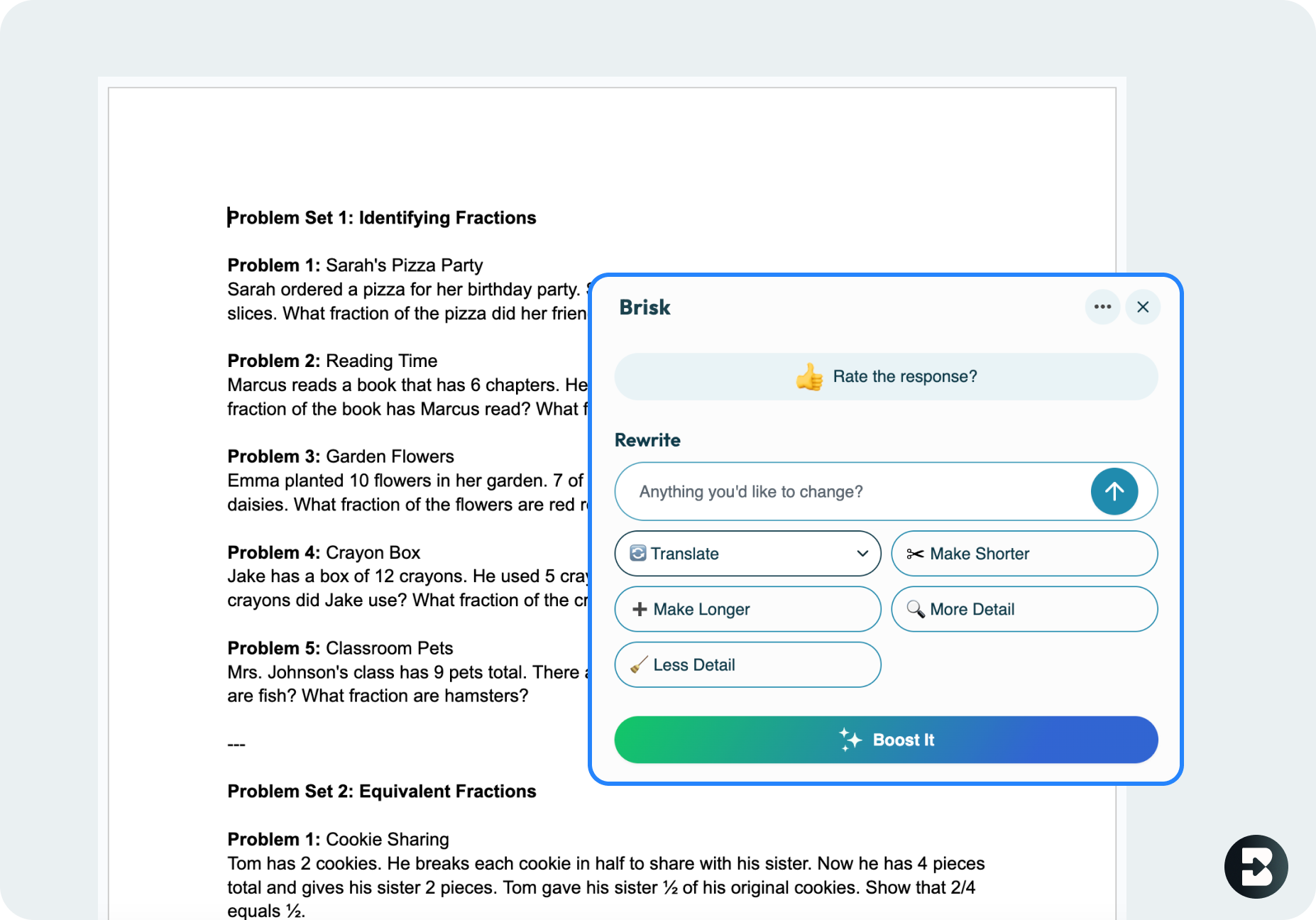Viewport: 1316px width, 920px height.
Task: Open the three-dots more options menu
Action: 1102,307
